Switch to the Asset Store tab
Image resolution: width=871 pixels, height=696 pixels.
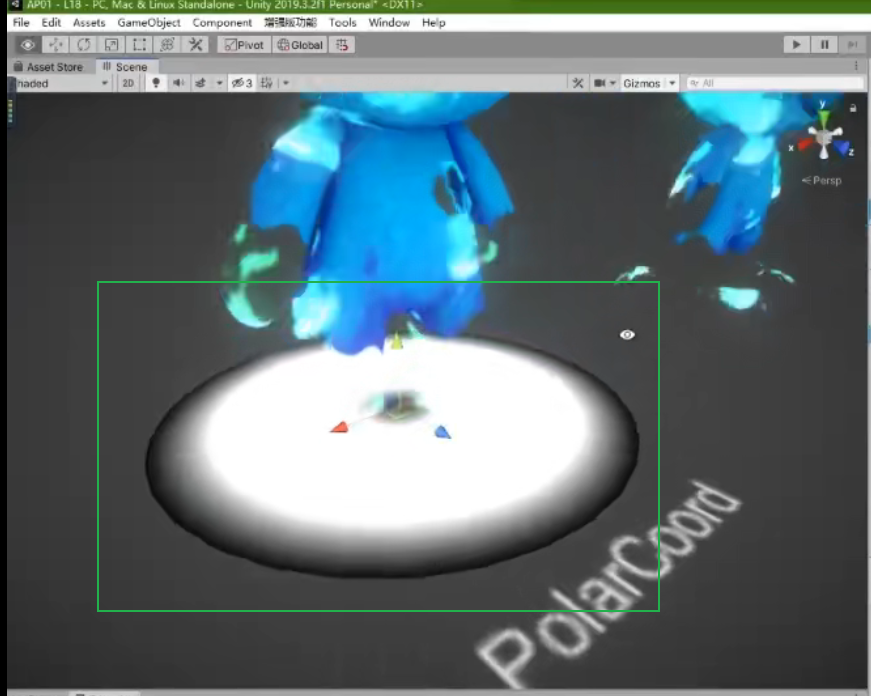(49, 67)
